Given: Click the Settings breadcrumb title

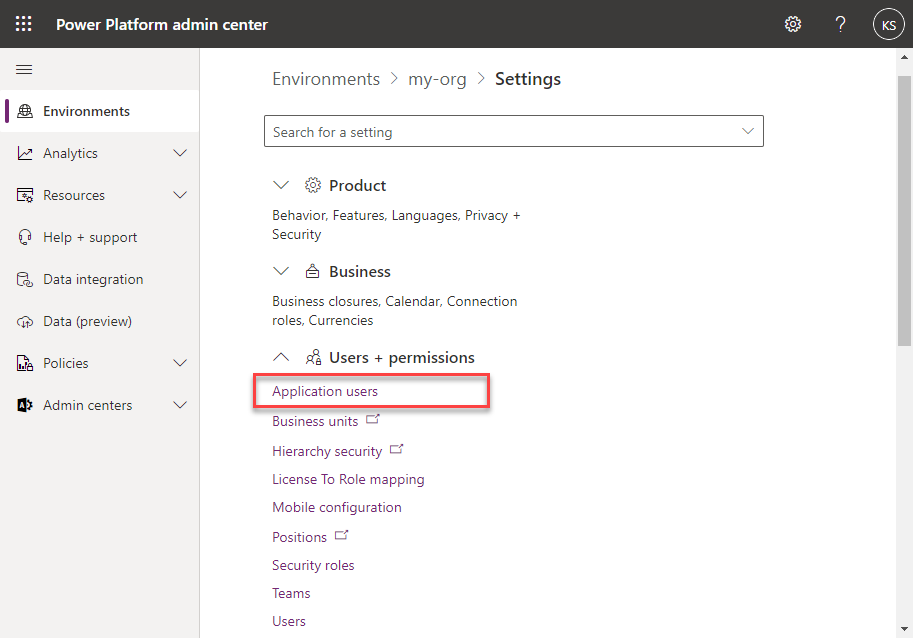Looking at the screenshot, I should [x=528, y=79].
